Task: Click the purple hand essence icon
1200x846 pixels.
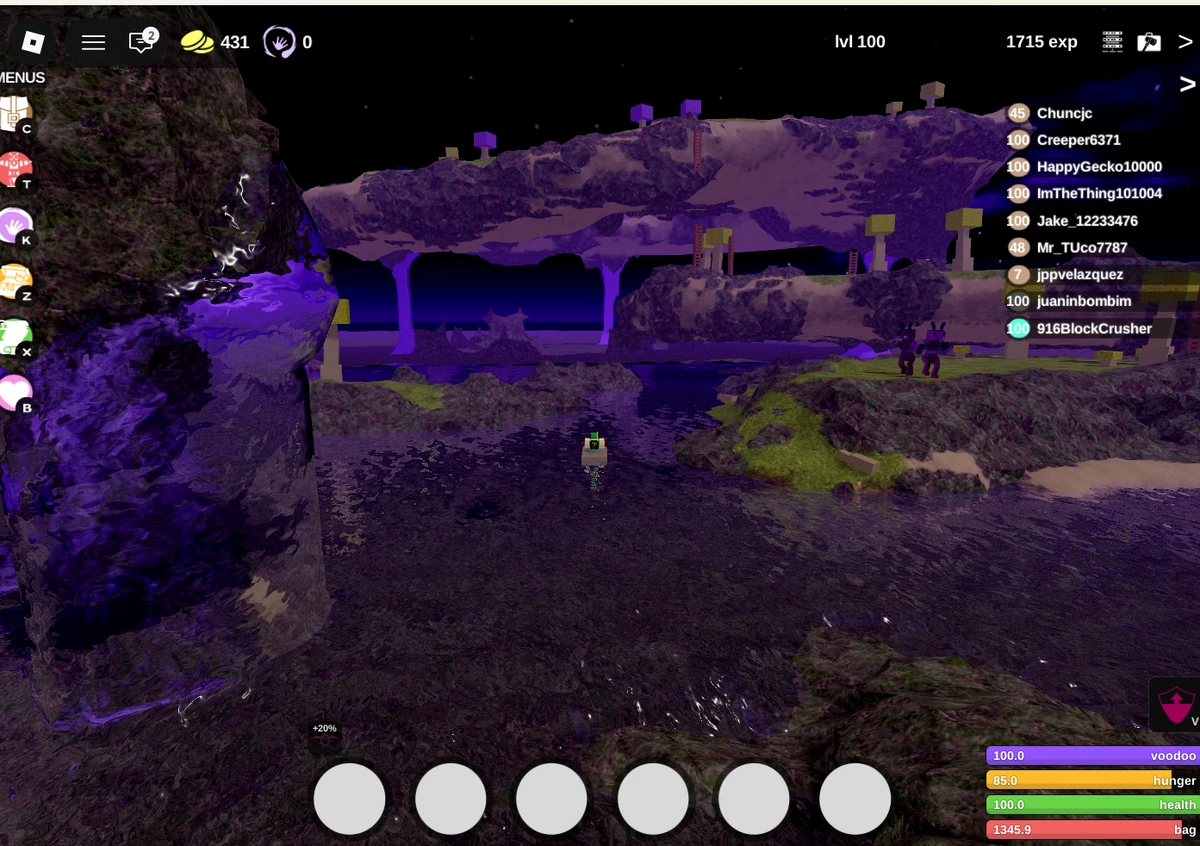Action: 279,42
